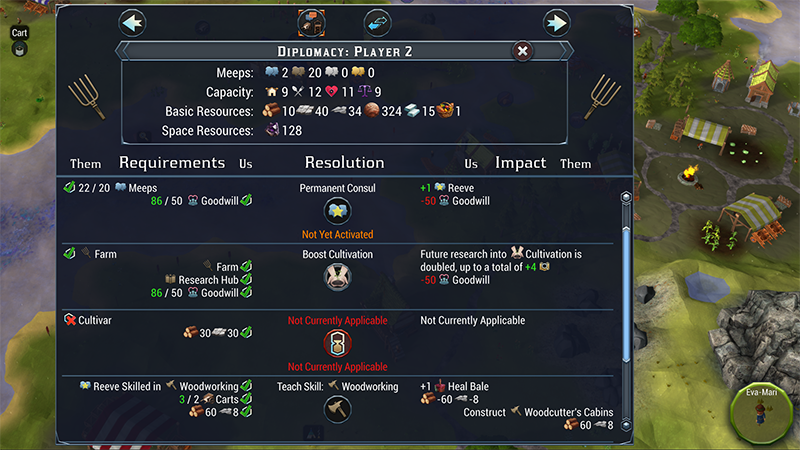Click the right arrow to next player
The height and width of the screenshot is (450, 800).
coord(556,22)
